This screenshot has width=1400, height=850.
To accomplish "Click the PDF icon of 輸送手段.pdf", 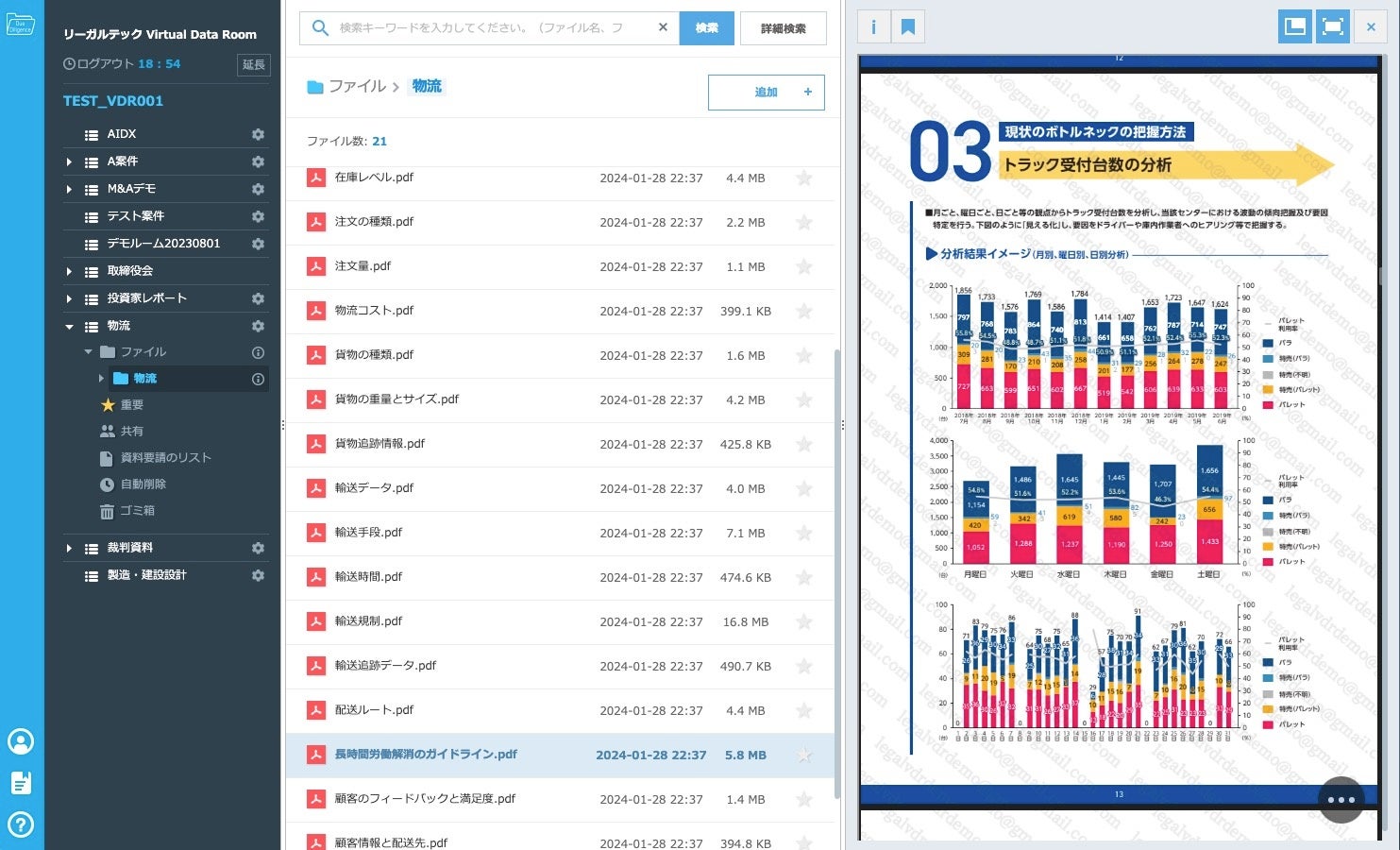I will click(316, 533).
